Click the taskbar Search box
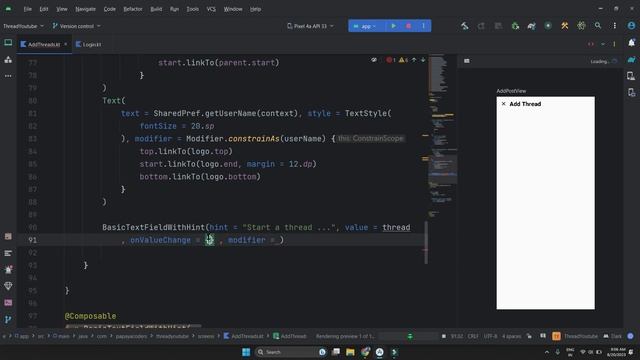The width and height of the screenshot is (640, 360). tap(290, 352)
